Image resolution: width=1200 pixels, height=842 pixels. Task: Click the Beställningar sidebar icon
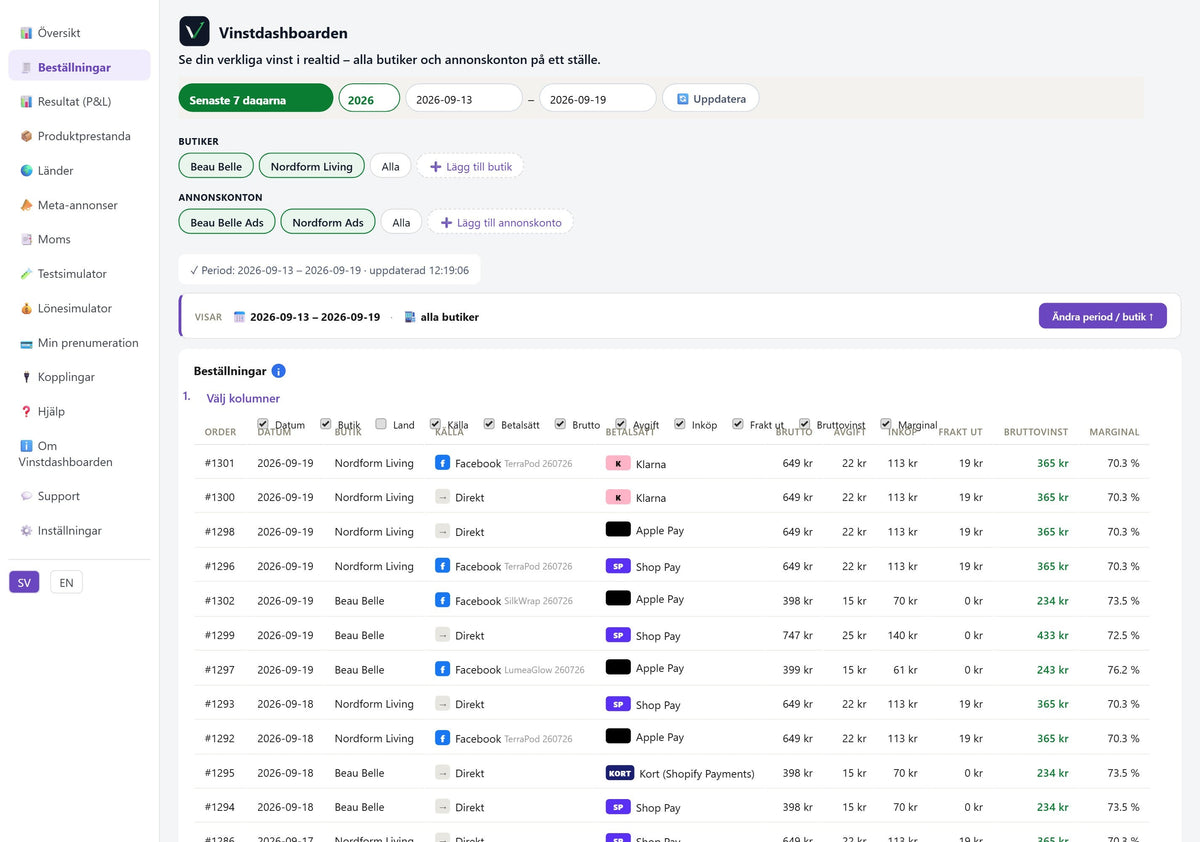pos(27,68)
